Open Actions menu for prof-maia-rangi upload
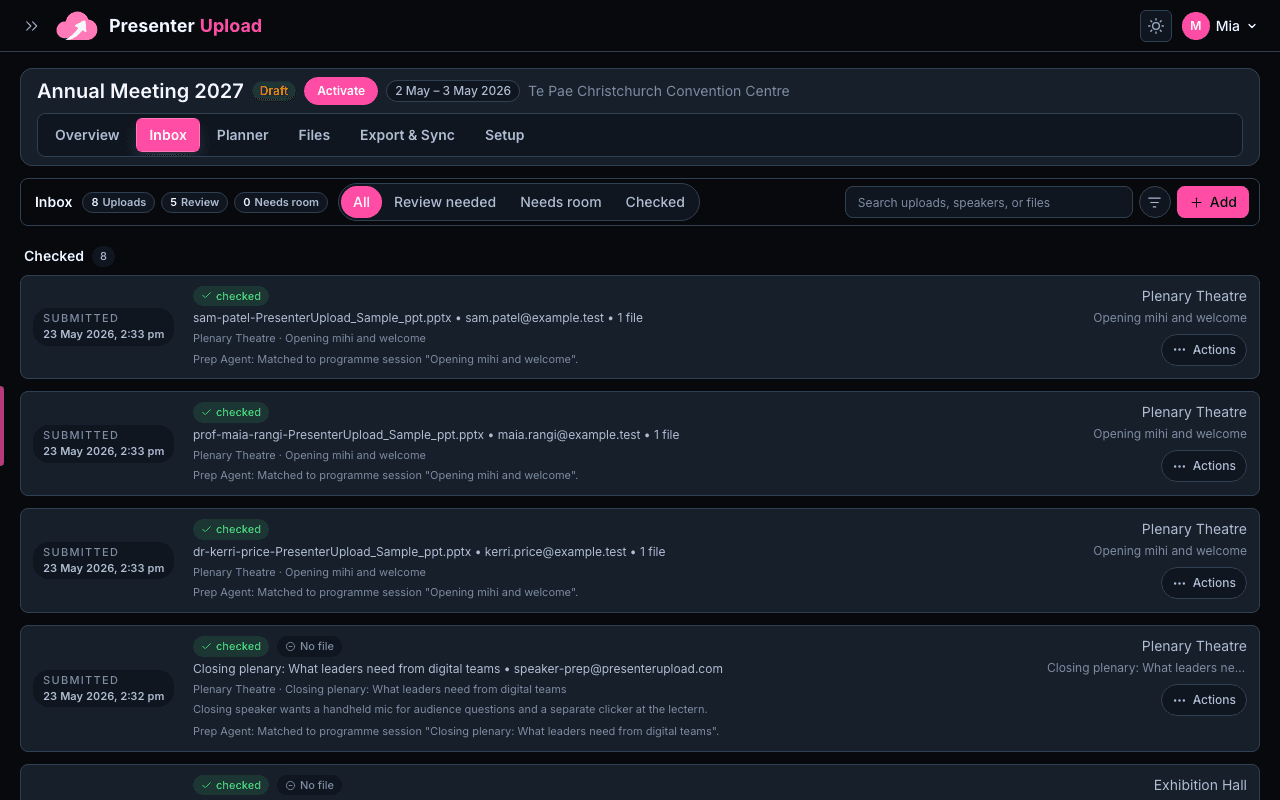This screenshot has height=800, width=1280. tap(1204, 466)
